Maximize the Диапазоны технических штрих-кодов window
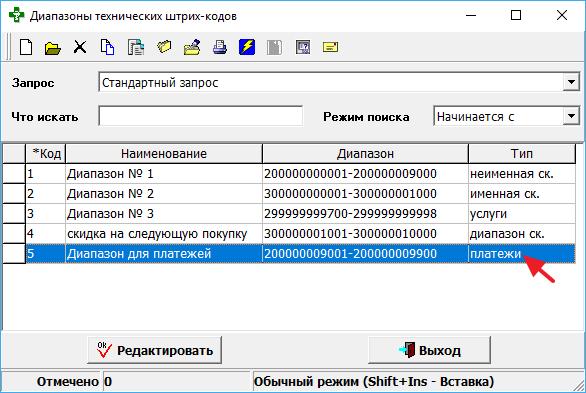 (x=516, y=15)
